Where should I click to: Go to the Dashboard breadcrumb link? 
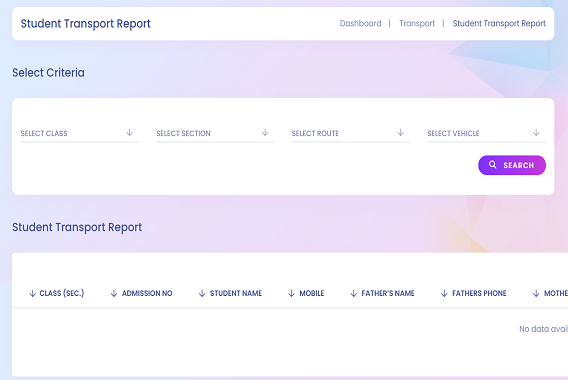360,24
